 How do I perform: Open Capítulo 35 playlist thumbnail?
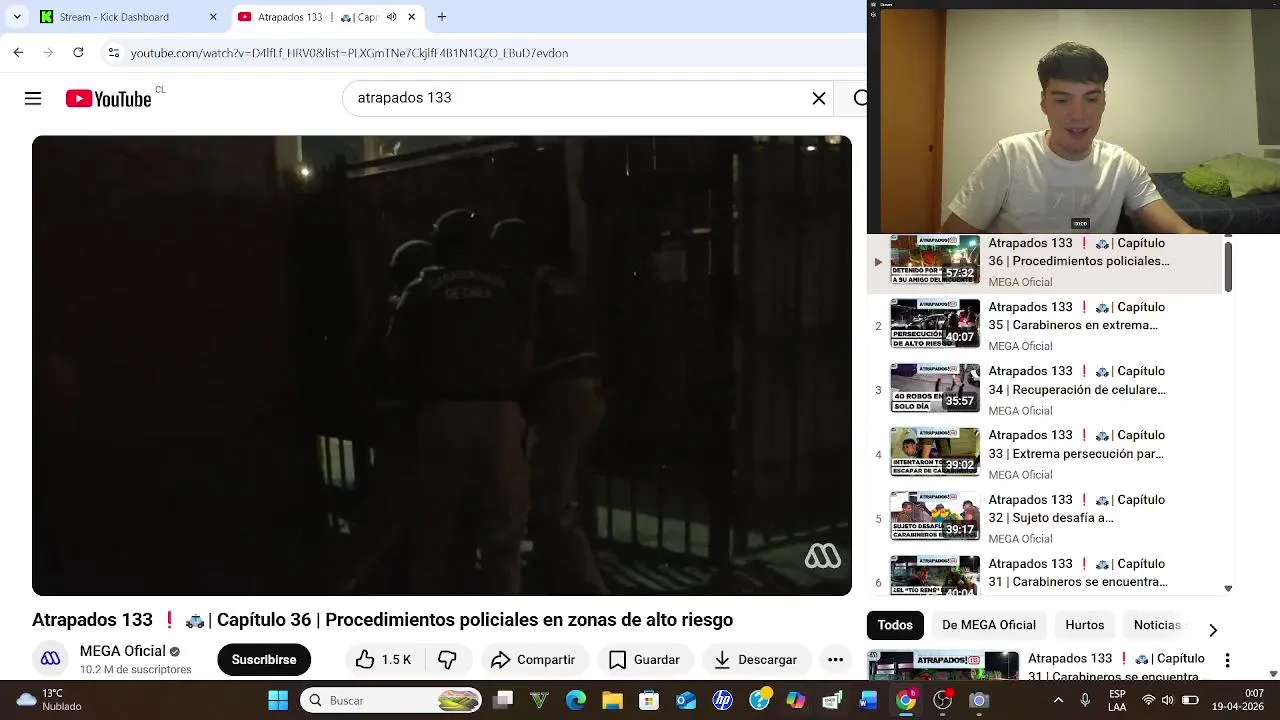[935, 323]
